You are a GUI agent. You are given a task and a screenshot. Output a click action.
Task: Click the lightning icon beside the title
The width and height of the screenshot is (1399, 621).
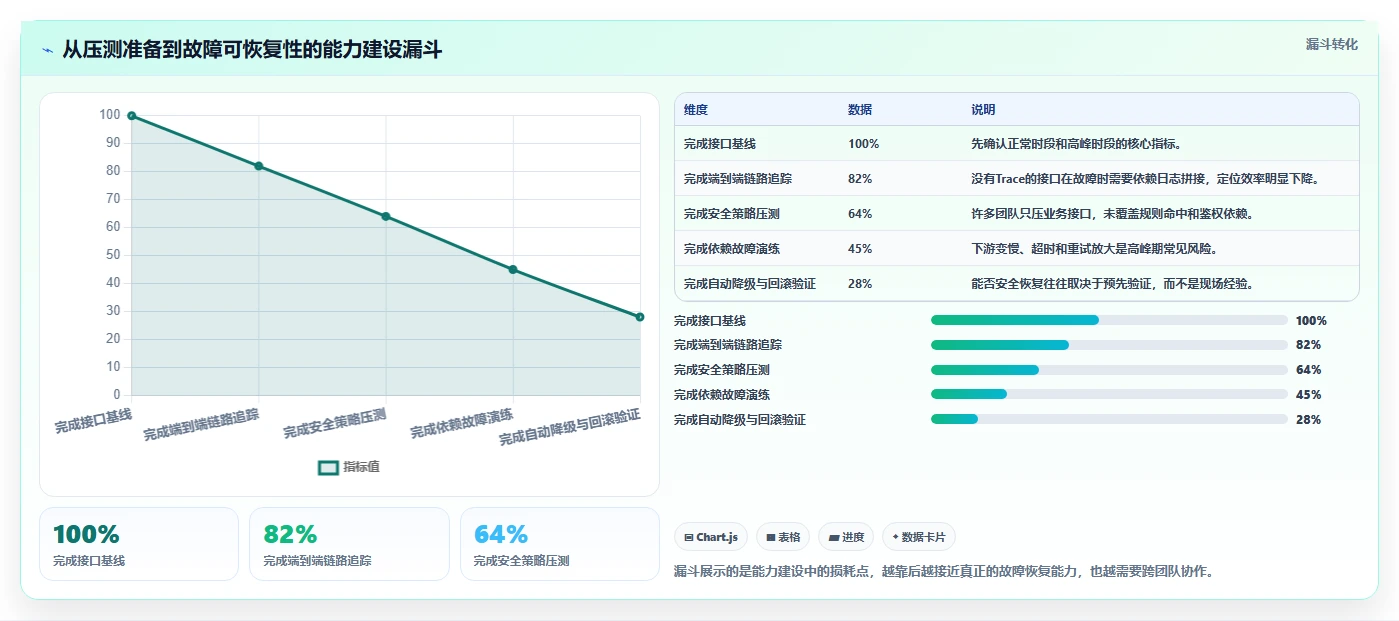pos(47,50)
